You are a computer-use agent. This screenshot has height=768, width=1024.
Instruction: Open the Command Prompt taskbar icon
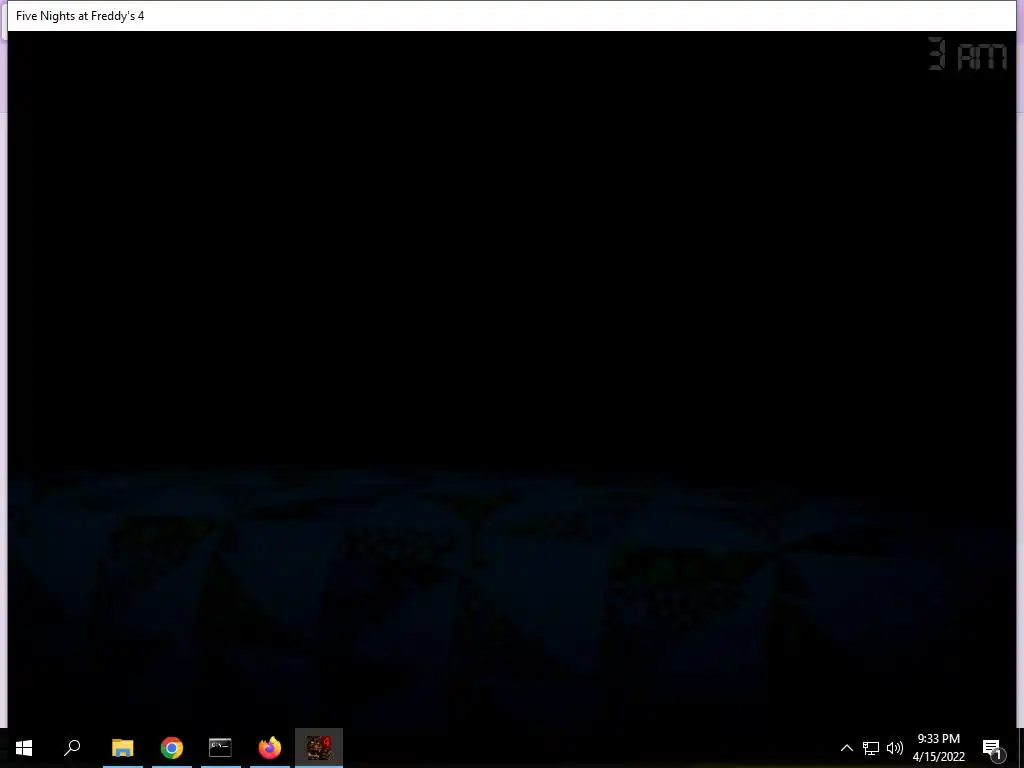pos(220,748)
